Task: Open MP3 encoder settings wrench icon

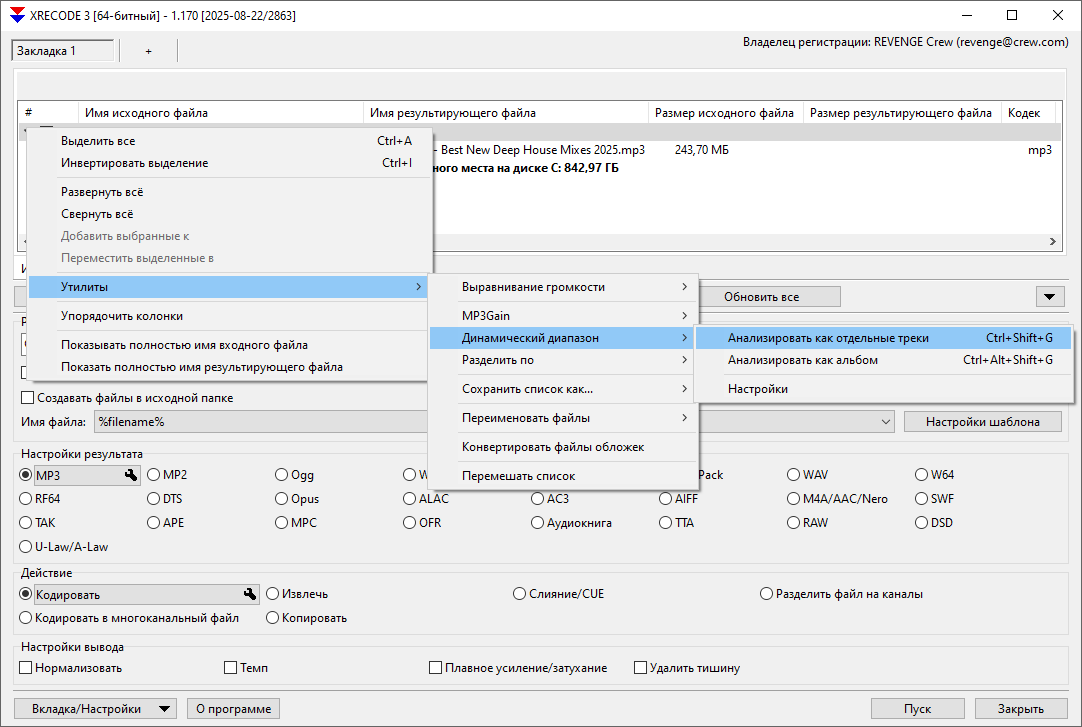Action: tap(131, 475)
